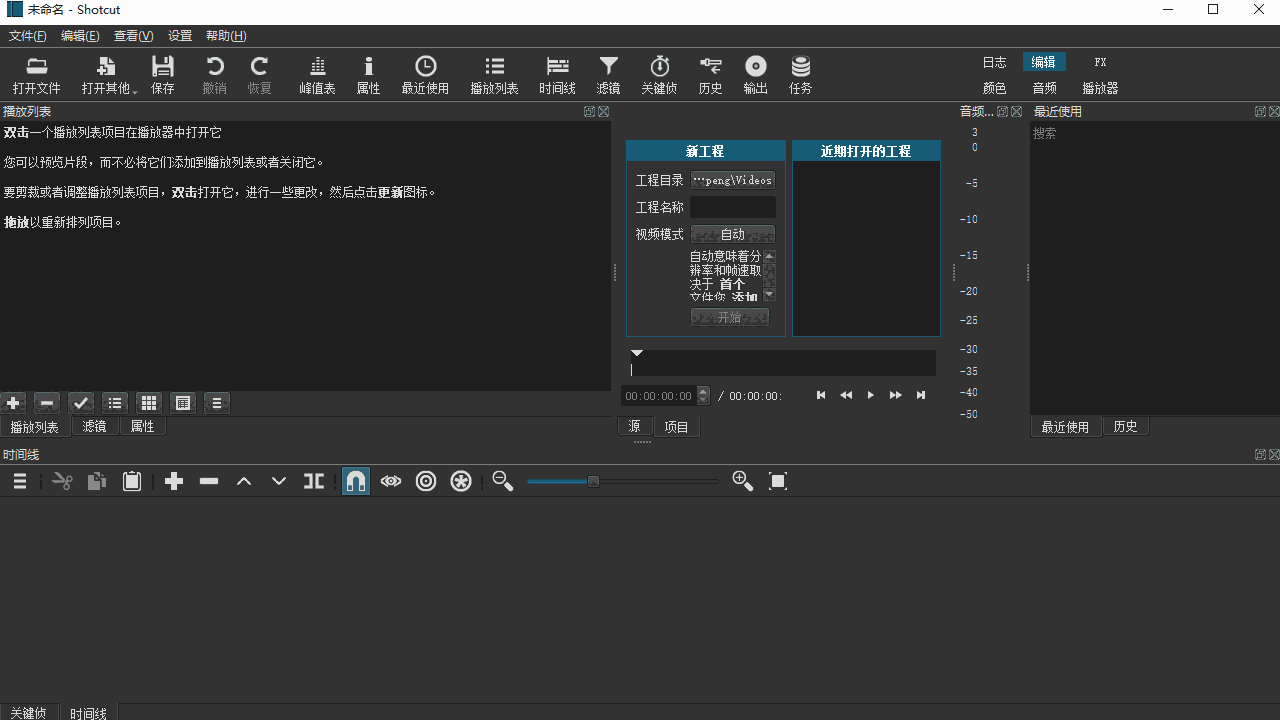Open the 设置 settings menu

click(x=180, y=36)
